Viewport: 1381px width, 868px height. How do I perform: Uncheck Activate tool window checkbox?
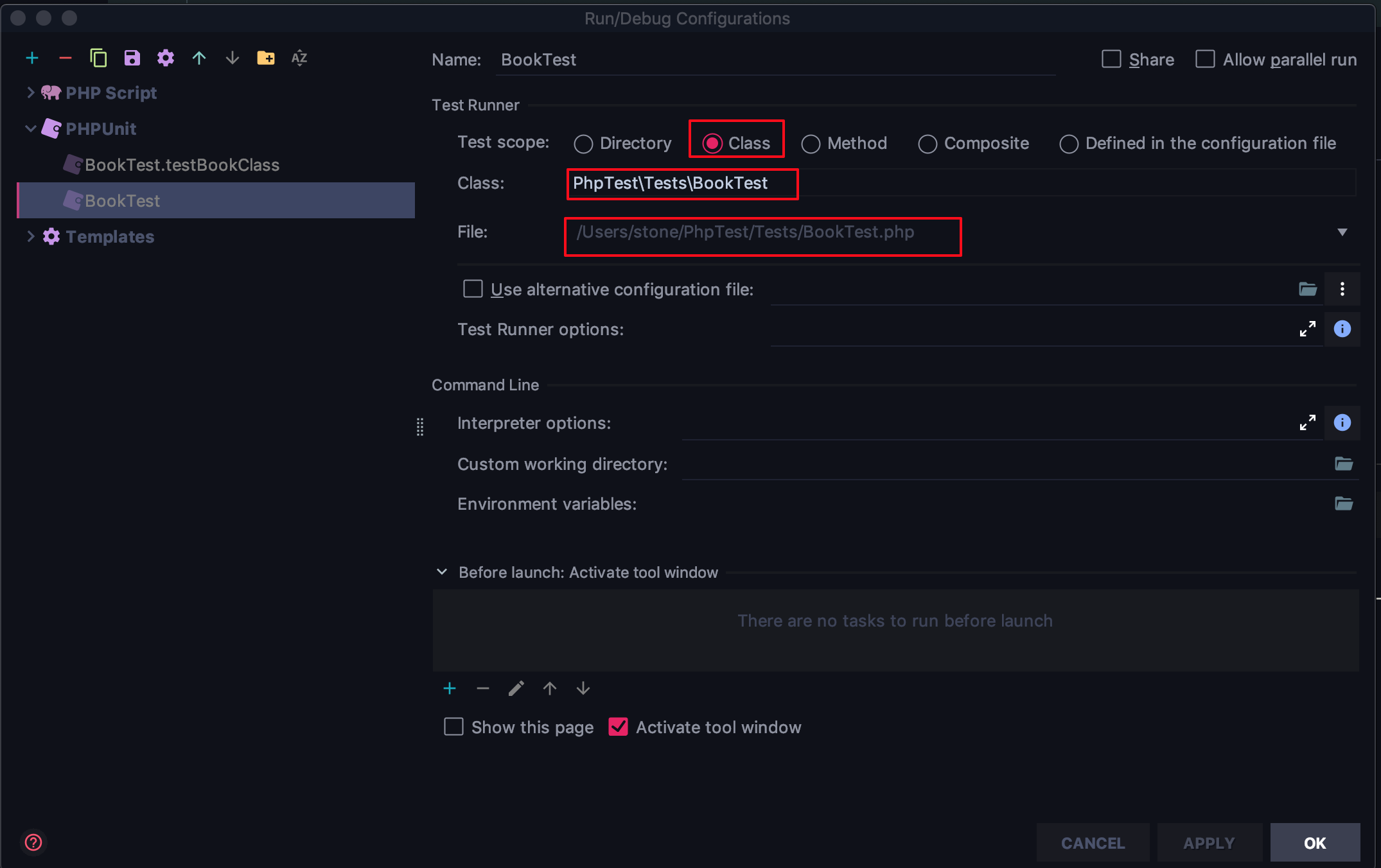click(618, 727)
